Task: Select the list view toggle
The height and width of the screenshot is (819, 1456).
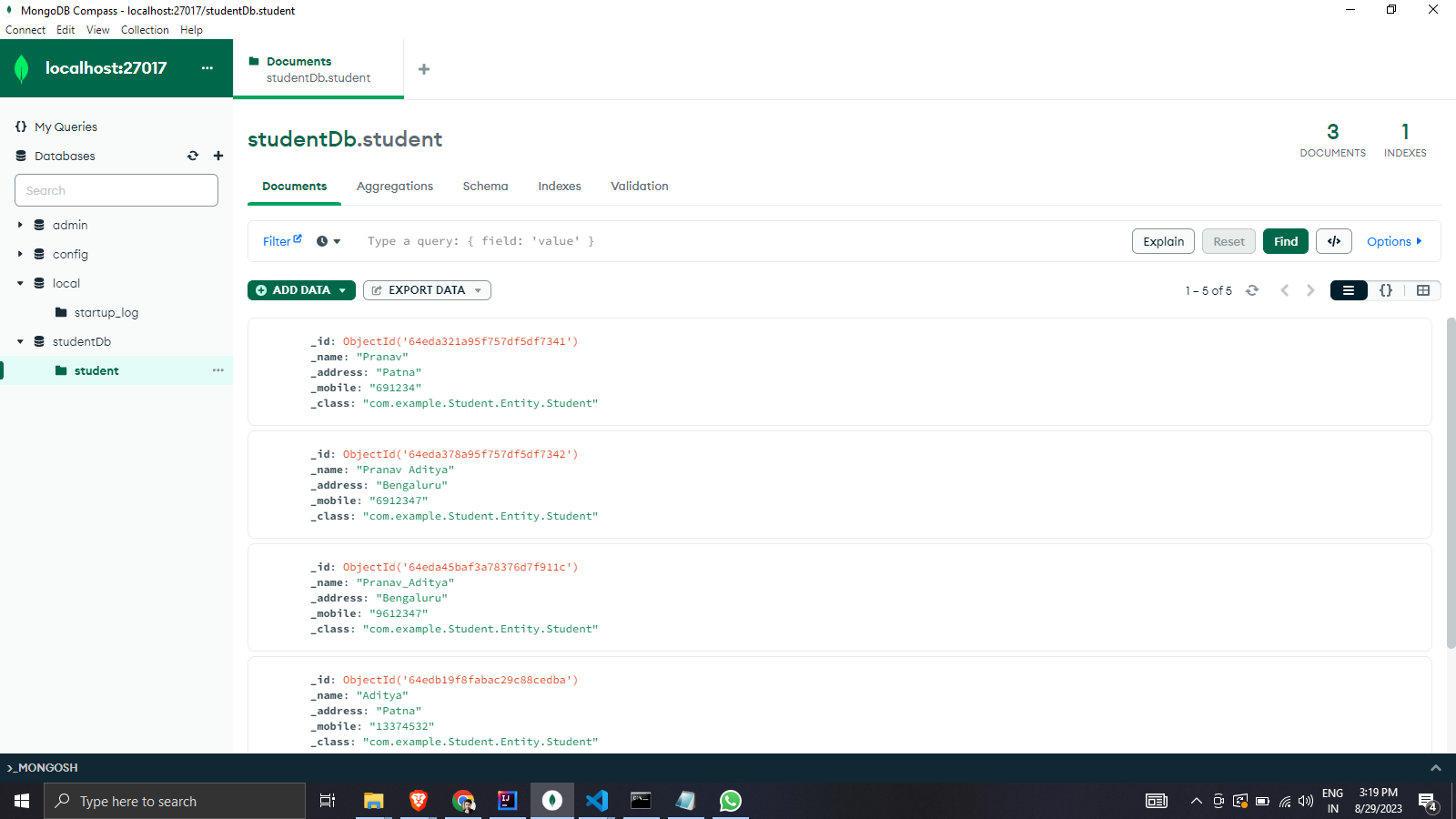Action: 1348,290
